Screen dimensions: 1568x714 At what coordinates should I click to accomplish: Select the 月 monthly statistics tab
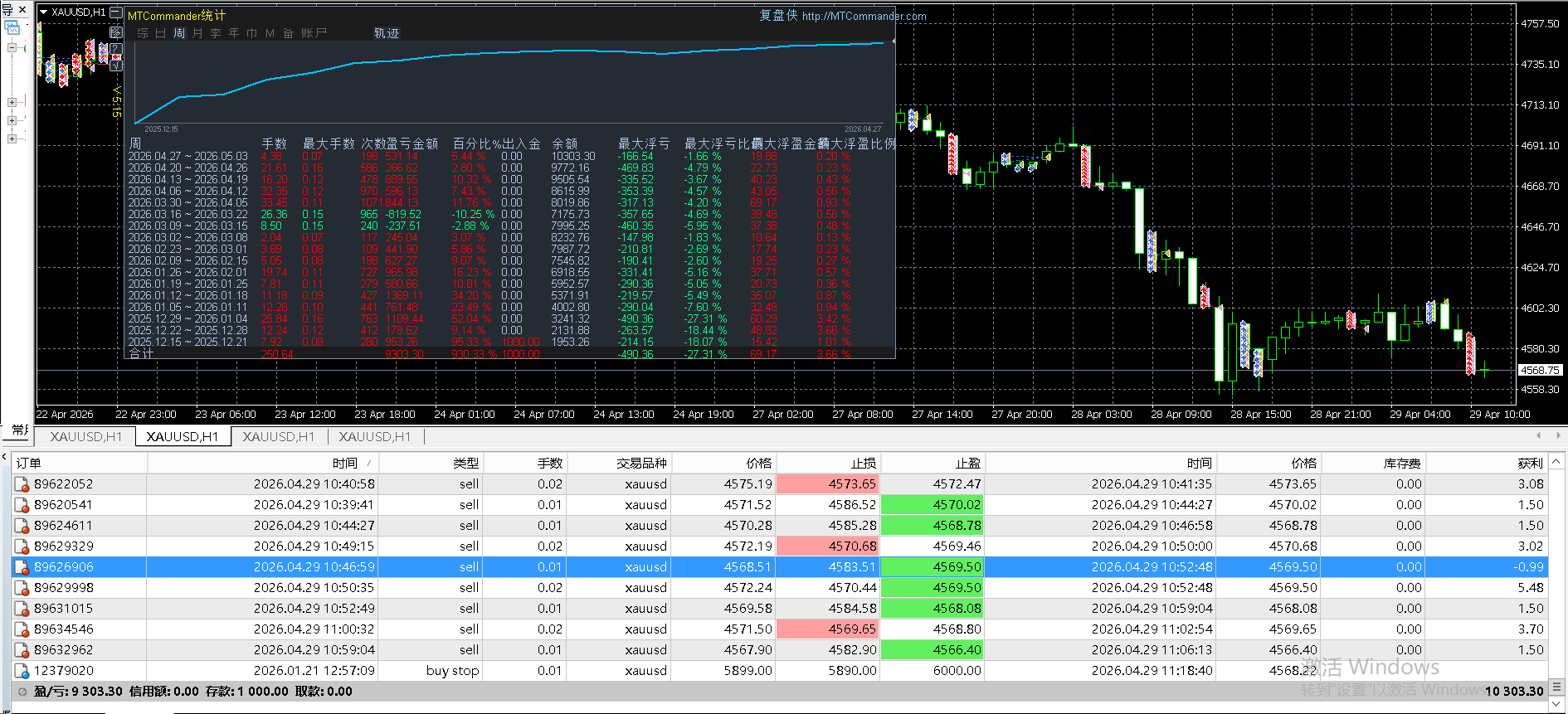(197, 33)
